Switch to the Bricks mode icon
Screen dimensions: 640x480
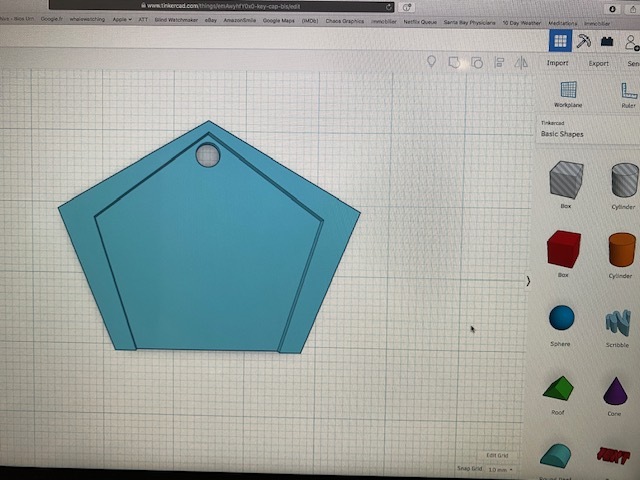(607, 41)
